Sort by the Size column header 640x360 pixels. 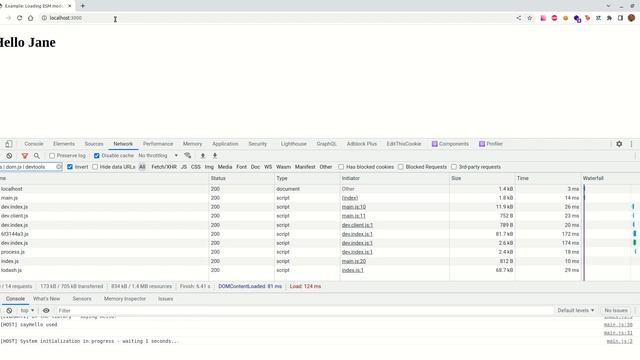pyautogui.click(x=482, y=178)
